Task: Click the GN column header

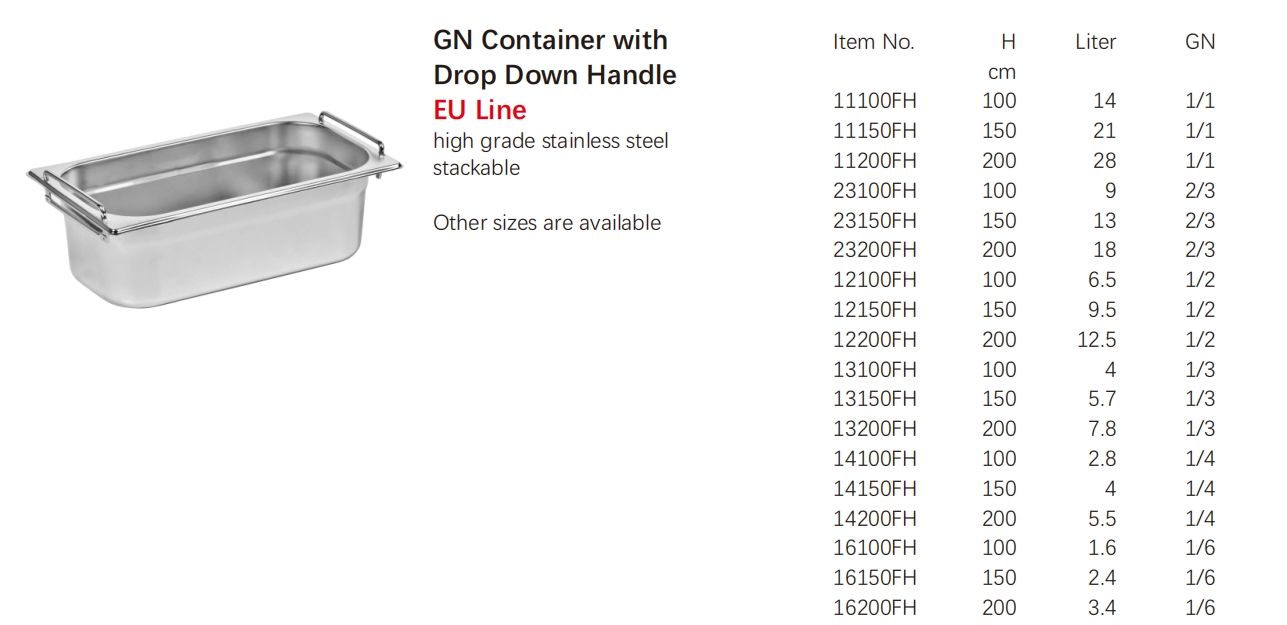Action: (1200, 42)
